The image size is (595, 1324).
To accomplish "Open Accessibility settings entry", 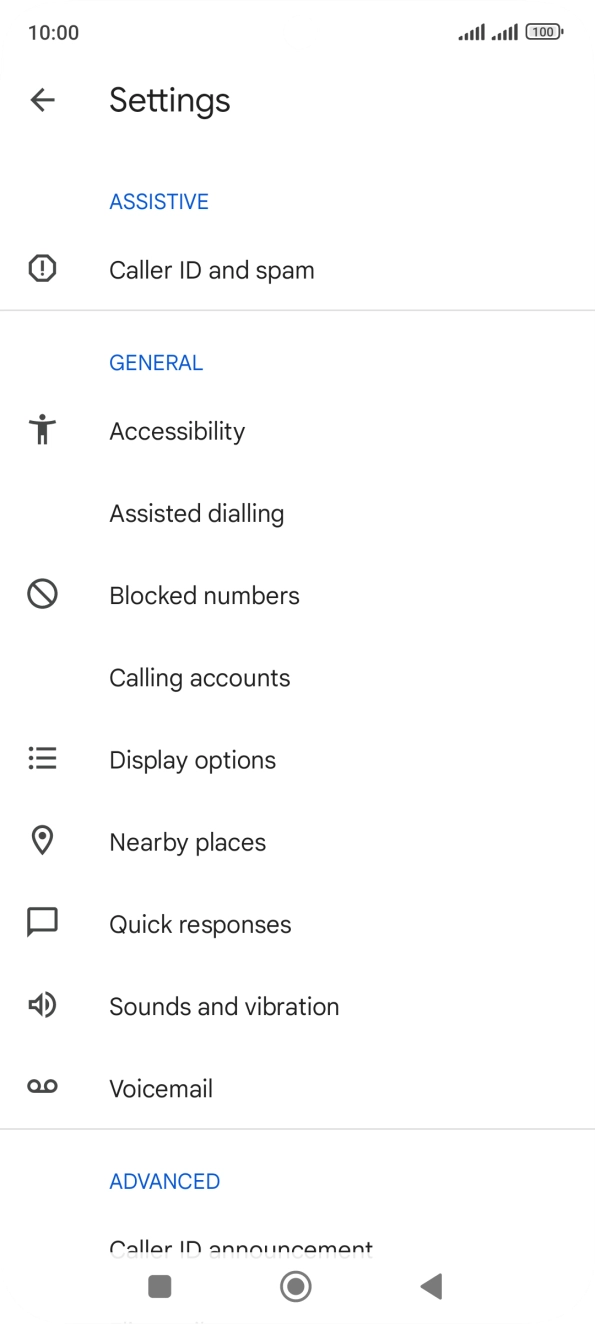I will coord(177,429).
